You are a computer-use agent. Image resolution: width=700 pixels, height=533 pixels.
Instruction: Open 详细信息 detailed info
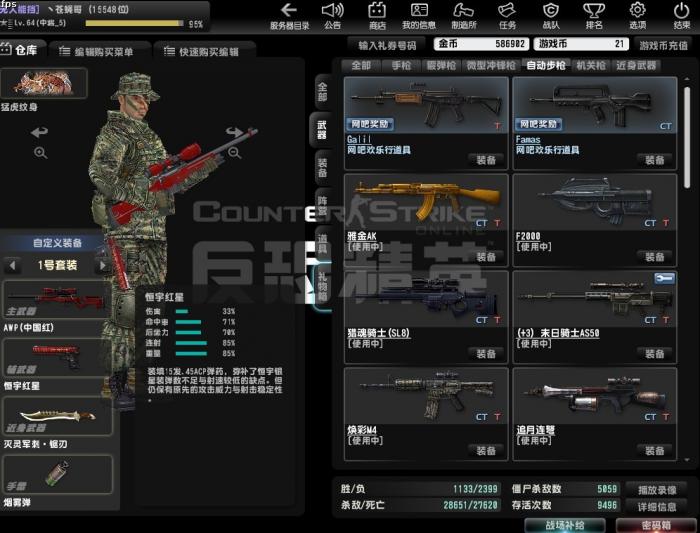tap(657, 507)
